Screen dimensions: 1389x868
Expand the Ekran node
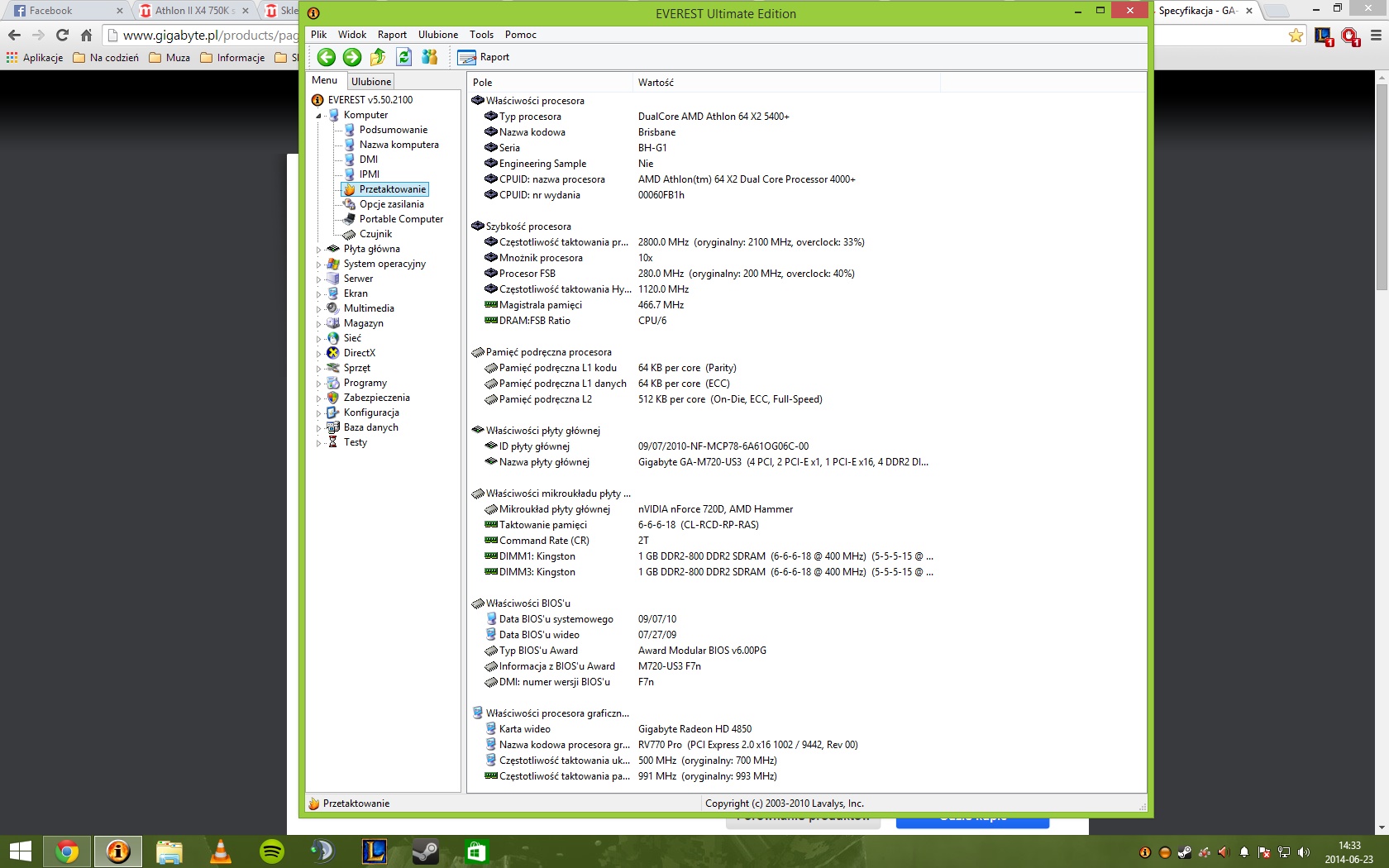(x=318, y=294)
